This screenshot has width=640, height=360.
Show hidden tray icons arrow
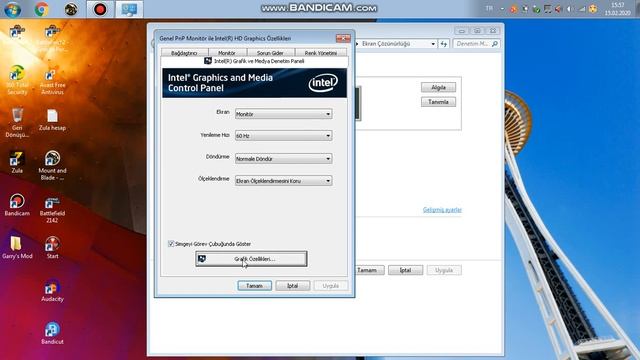click(x=502, y=9)
